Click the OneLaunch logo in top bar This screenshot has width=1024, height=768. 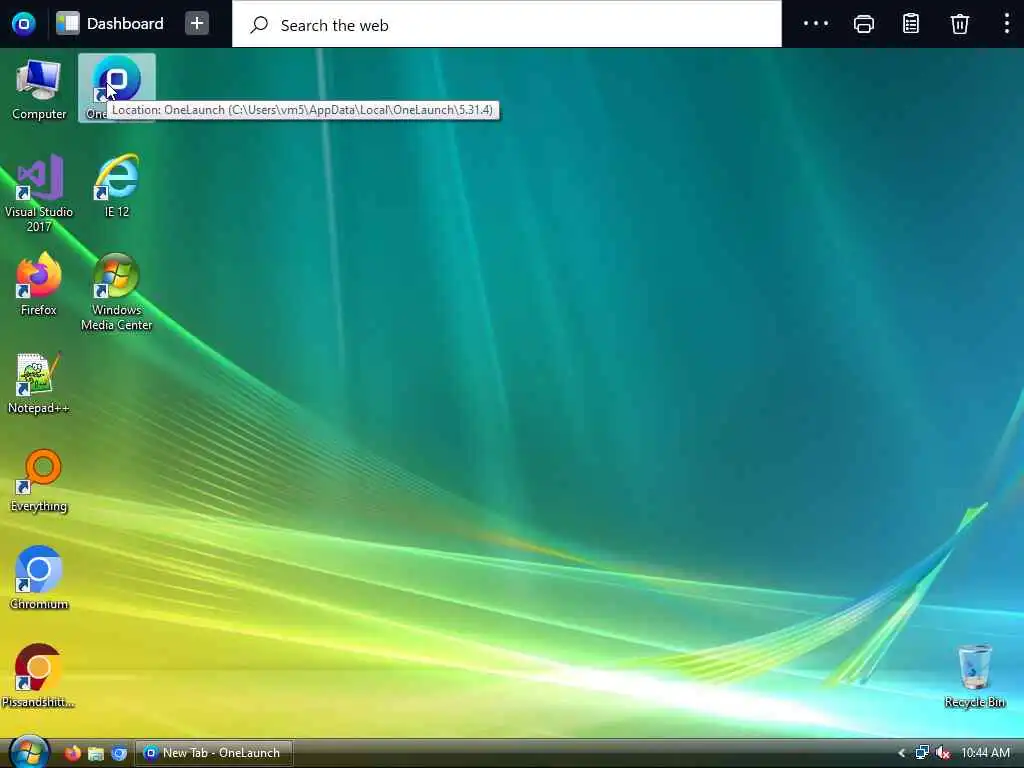pyautogui.click(x=24, y=24)
